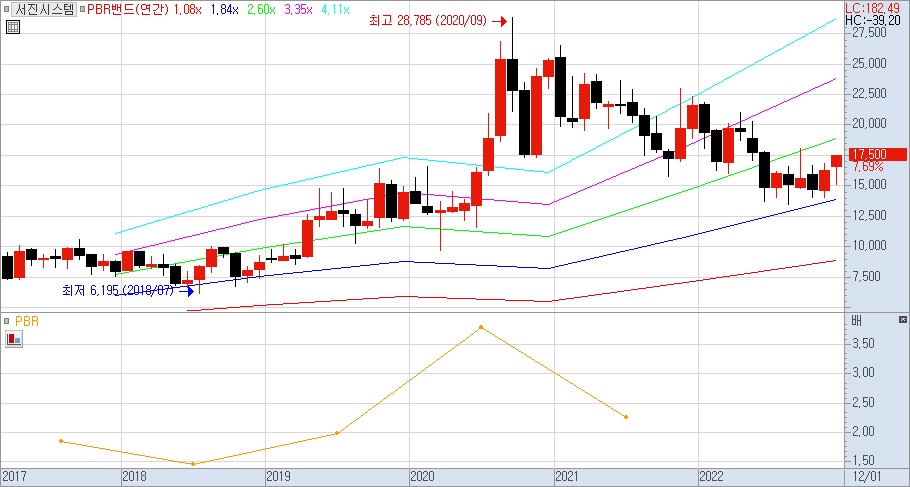Click the 2022 year label on time axis
The image size is (910, 487).
711,477
